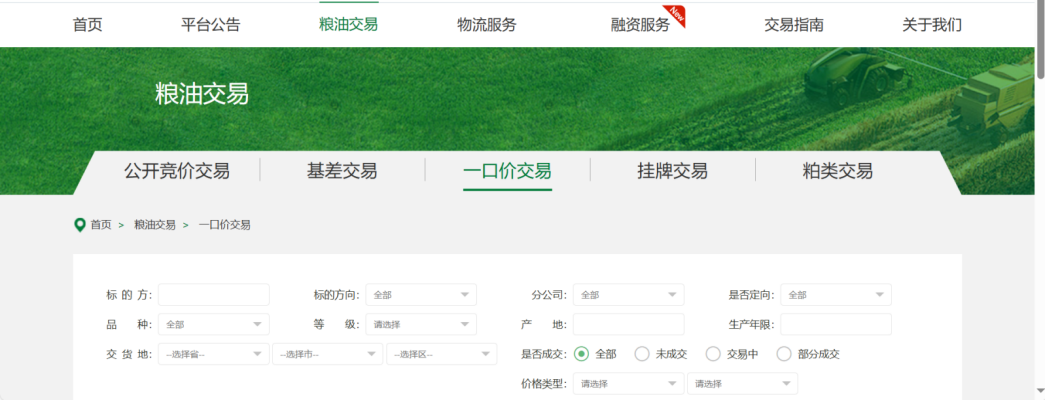
Task: Choose the 交易中 radio button
Action: [x=713, y=354]
